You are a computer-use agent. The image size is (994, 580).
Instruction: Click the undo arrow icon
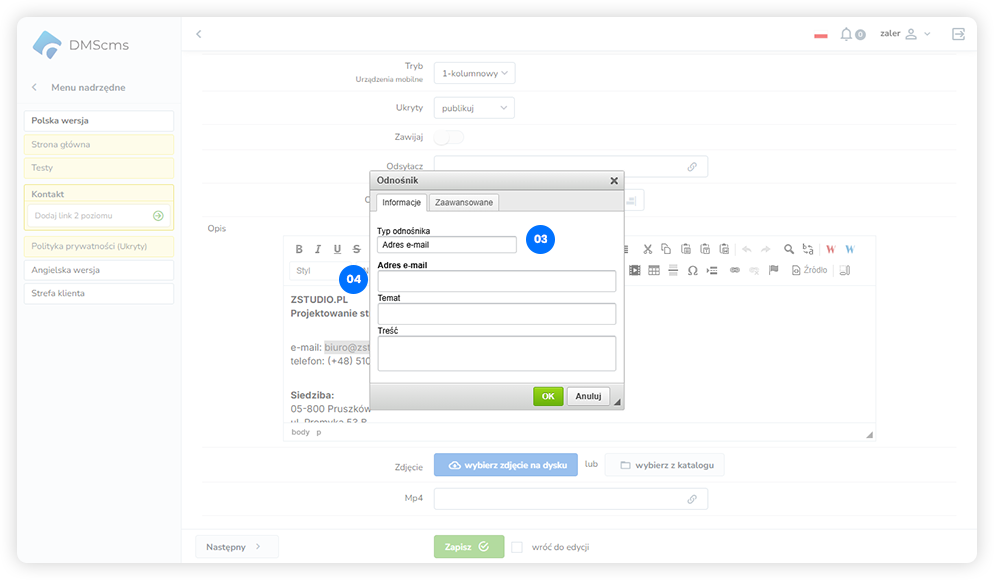click(x=747, y=249)
